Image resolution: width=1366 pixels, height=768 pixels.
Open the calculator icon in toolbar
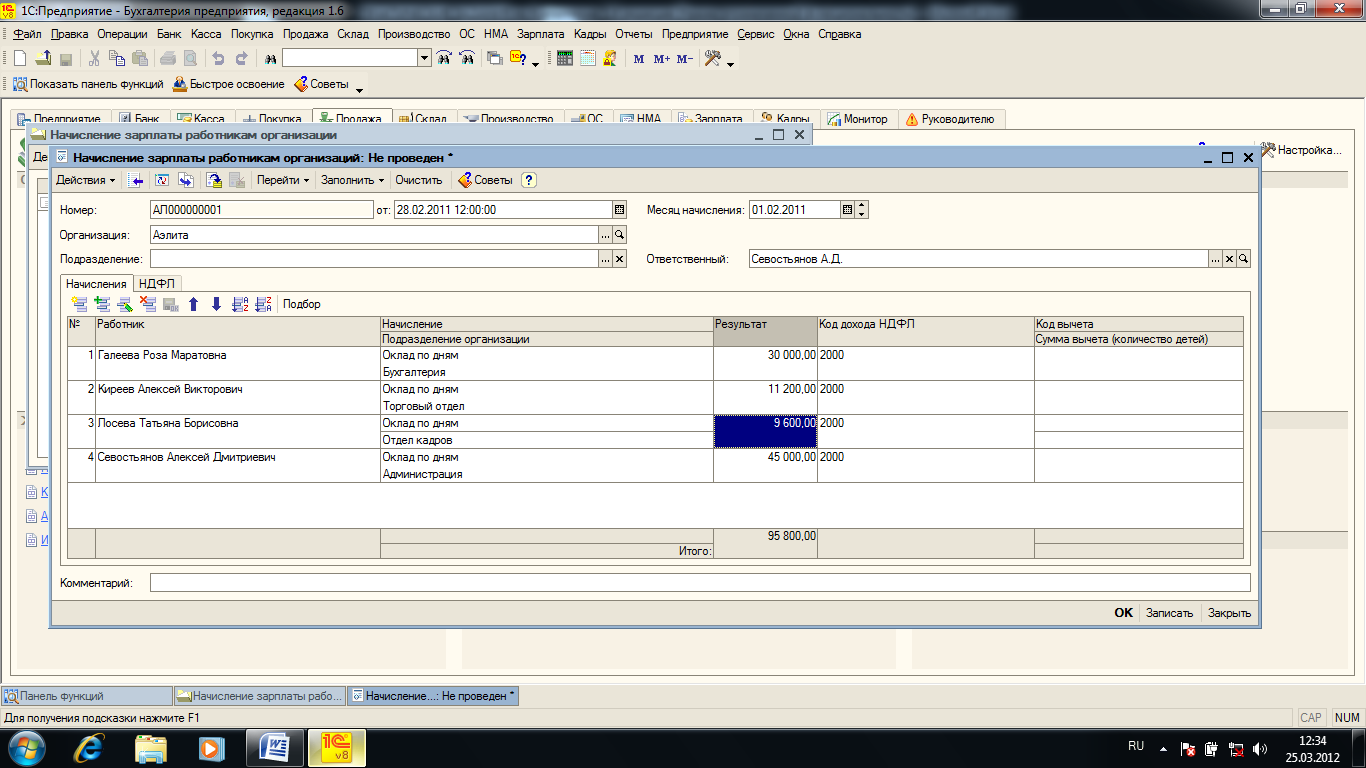[565, 58]
